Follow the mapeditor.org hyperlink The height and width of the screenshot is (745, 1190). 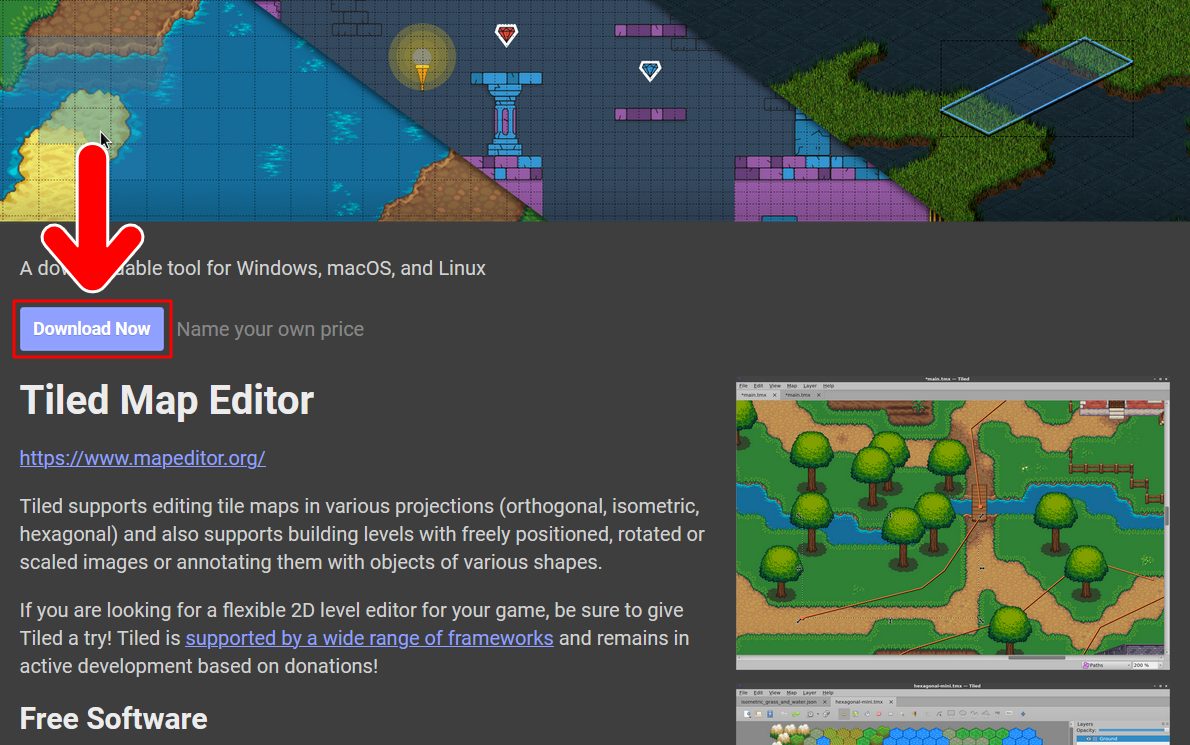(x=142, y=458)
